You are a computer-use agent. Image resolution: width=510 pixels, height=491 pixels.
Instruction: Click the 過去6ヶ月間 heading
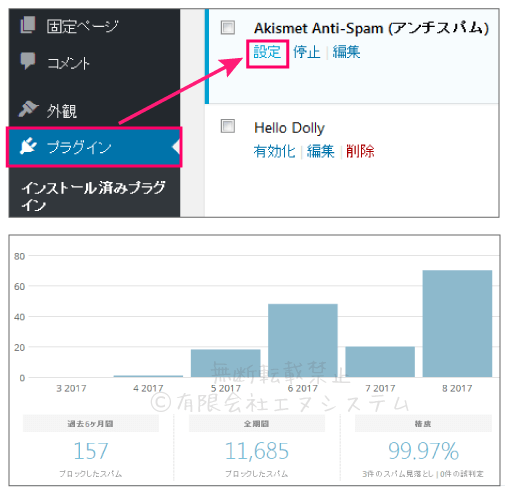[x=90, y=424]
